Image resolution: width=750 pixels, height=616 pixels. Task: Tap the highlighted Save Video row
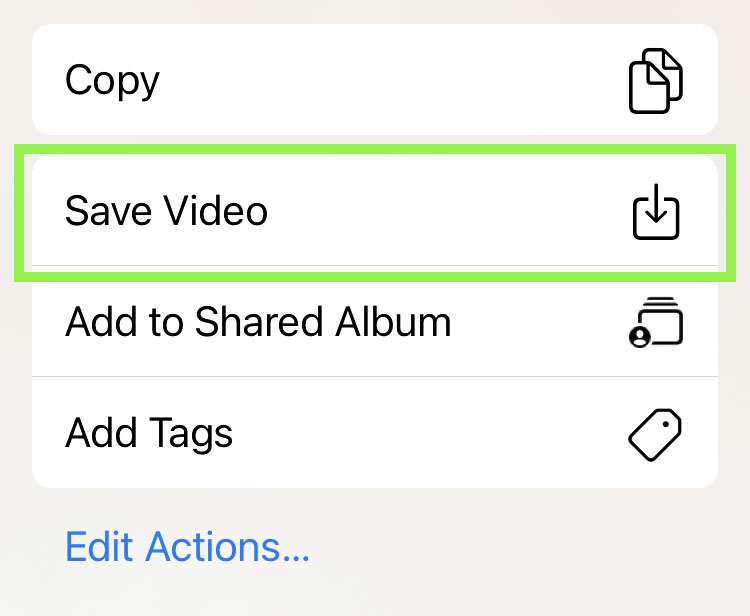375,212
